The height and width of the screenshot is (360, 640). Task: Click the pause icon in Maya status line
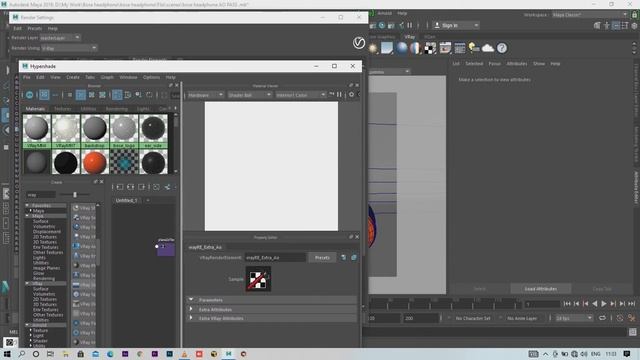409,25
